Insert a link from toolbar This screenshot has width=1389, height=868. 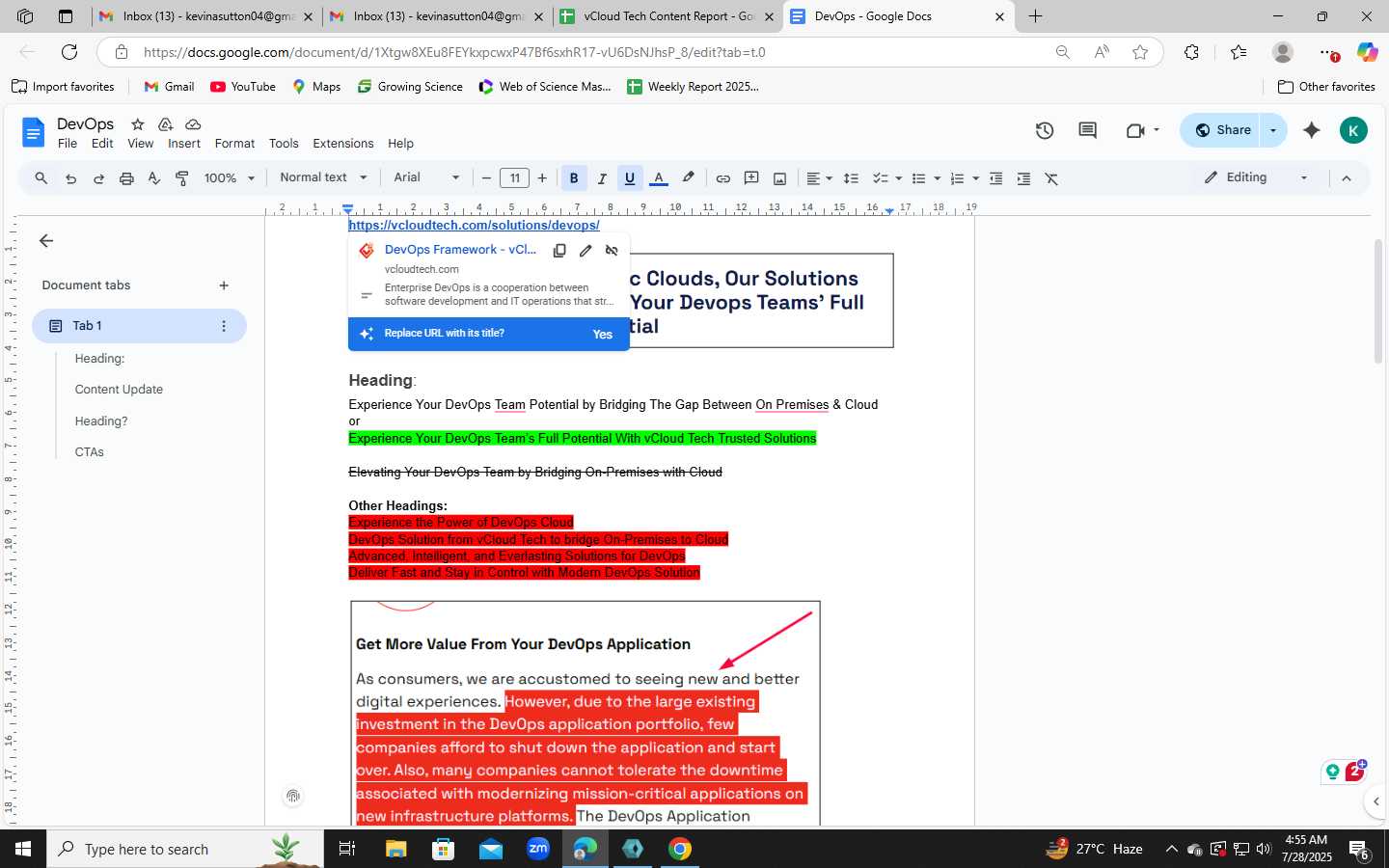(x=723, y=178)
